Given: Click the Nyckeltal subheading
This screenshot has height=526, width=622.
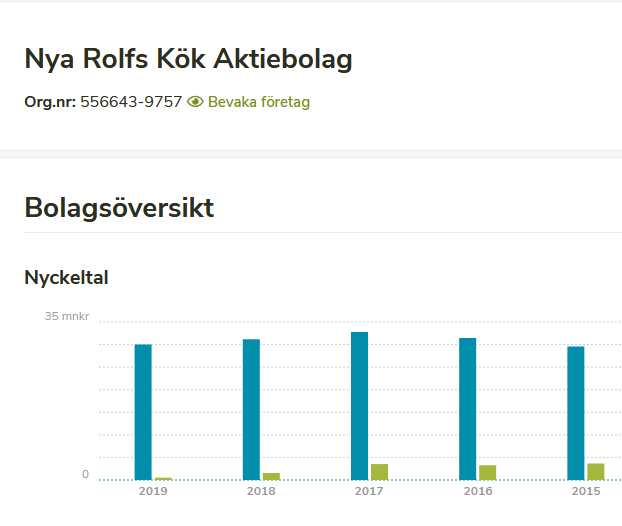Looking at the screenshot, I should tap(66, 277).
